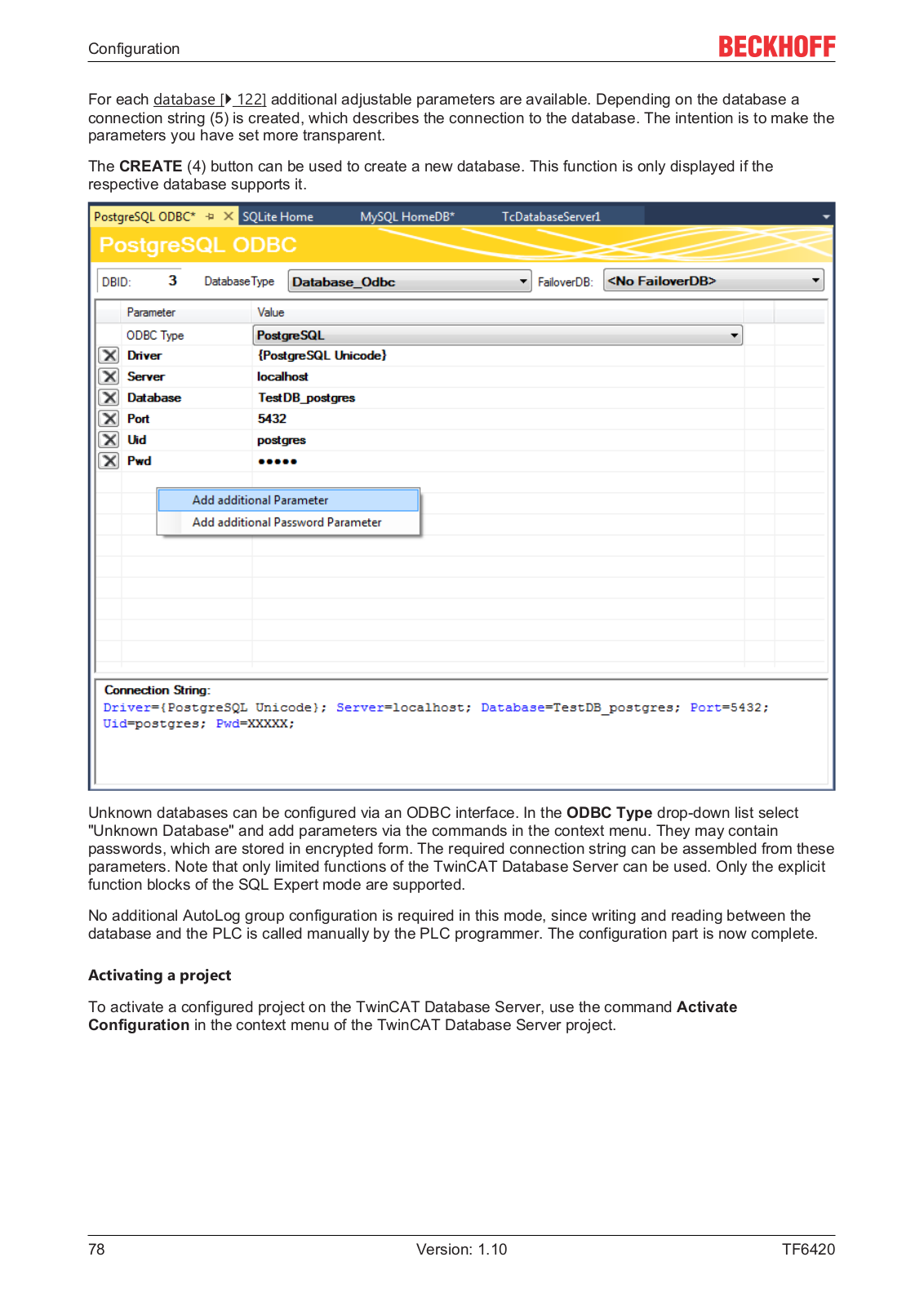
Task: Close the PostgreSQL ODBC tab
Action: click(229, 216)
